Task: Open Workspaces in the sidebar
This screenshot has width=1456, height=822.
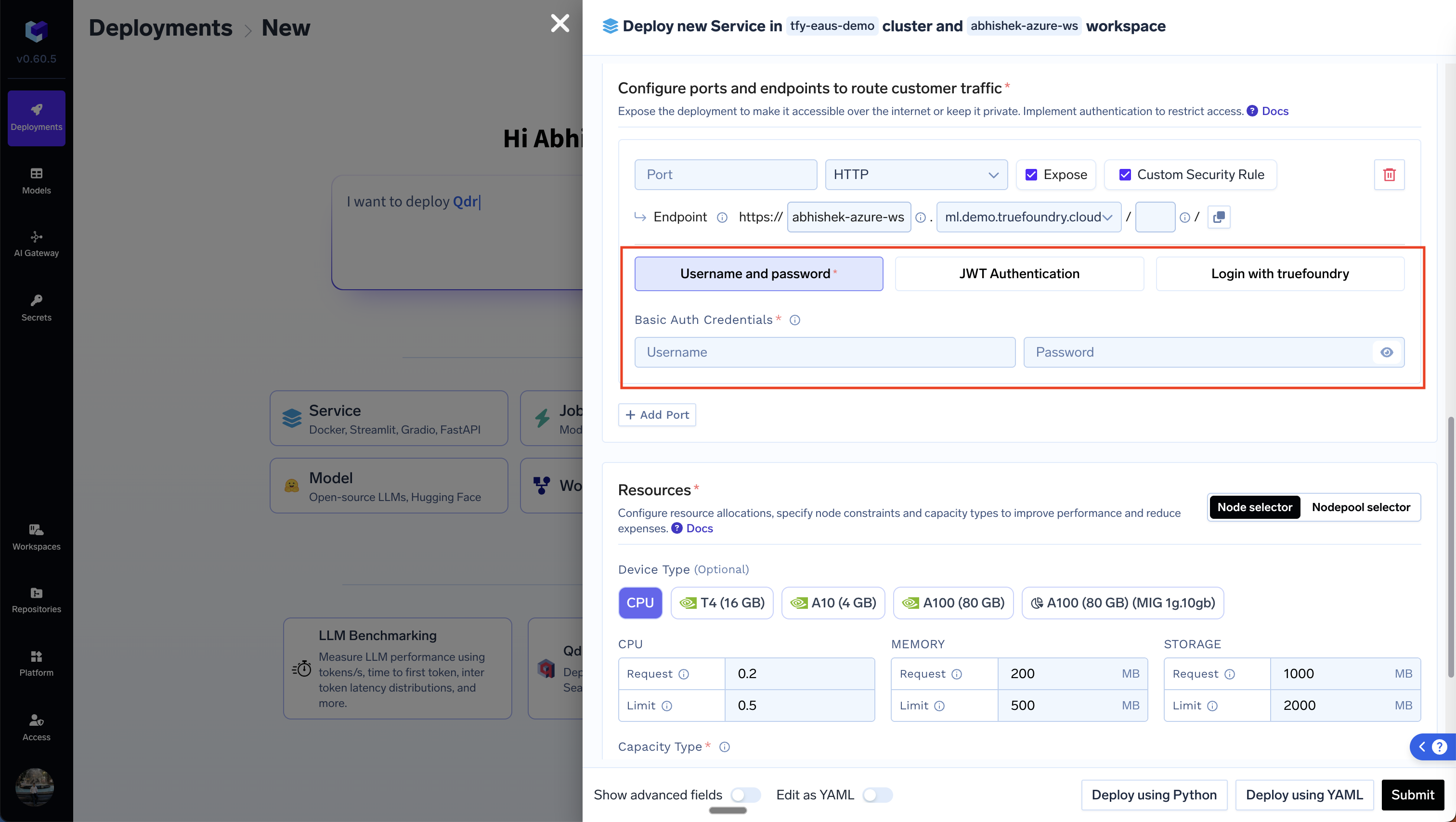Action: [36, 537]
